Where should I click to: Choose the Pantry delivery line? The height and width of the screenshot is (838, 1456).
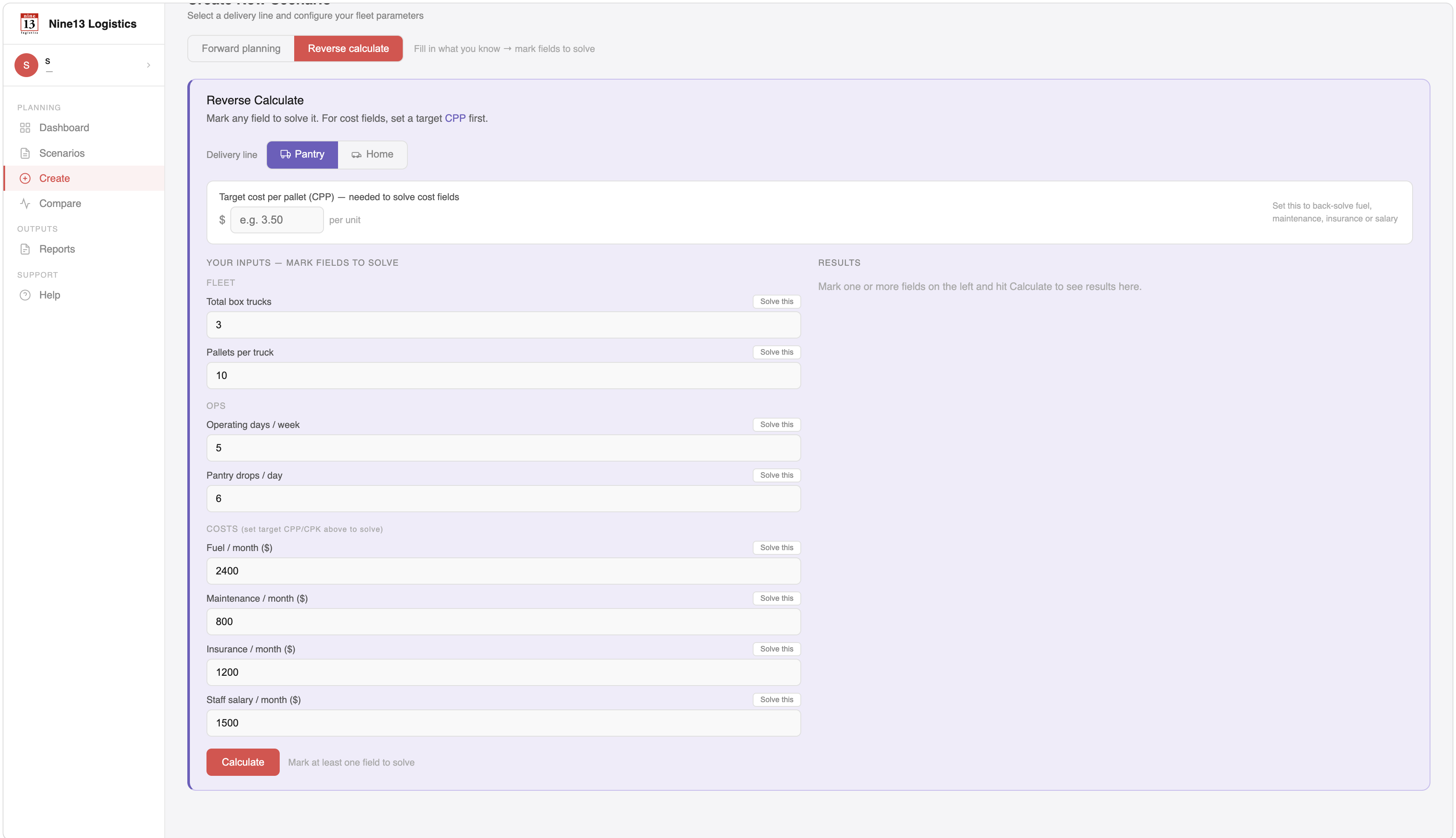coord(302,154)
